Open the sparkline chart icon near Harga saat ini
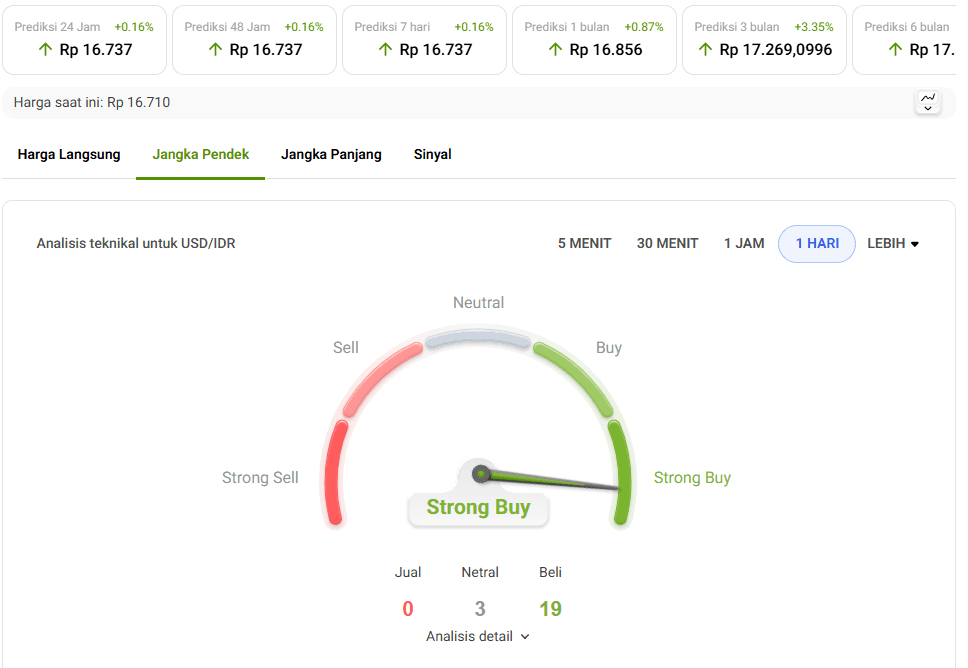This screenshot has height=668, width=968. 928,96
